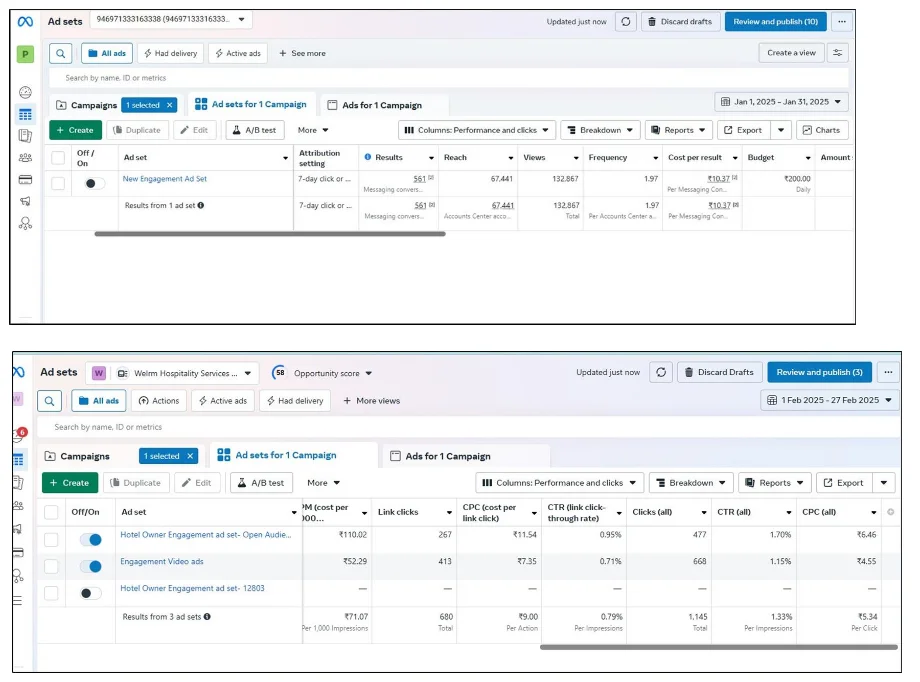Screen dimensions: 920x682
Task: Click column customize icon right of CPC (all)
Action: 890,512
